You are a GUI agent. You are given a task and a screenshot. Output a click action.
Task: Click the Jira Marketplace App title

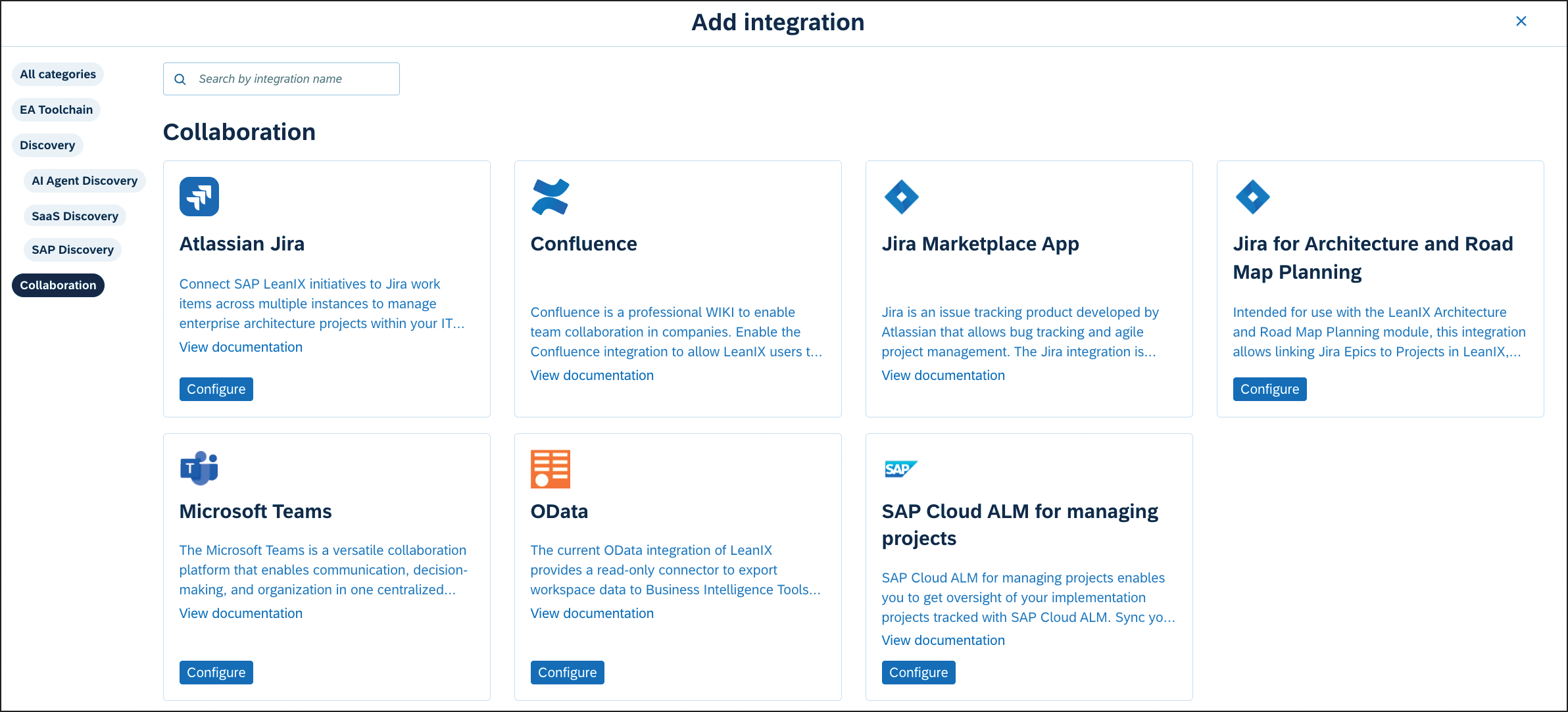click(x=980, y=244)
